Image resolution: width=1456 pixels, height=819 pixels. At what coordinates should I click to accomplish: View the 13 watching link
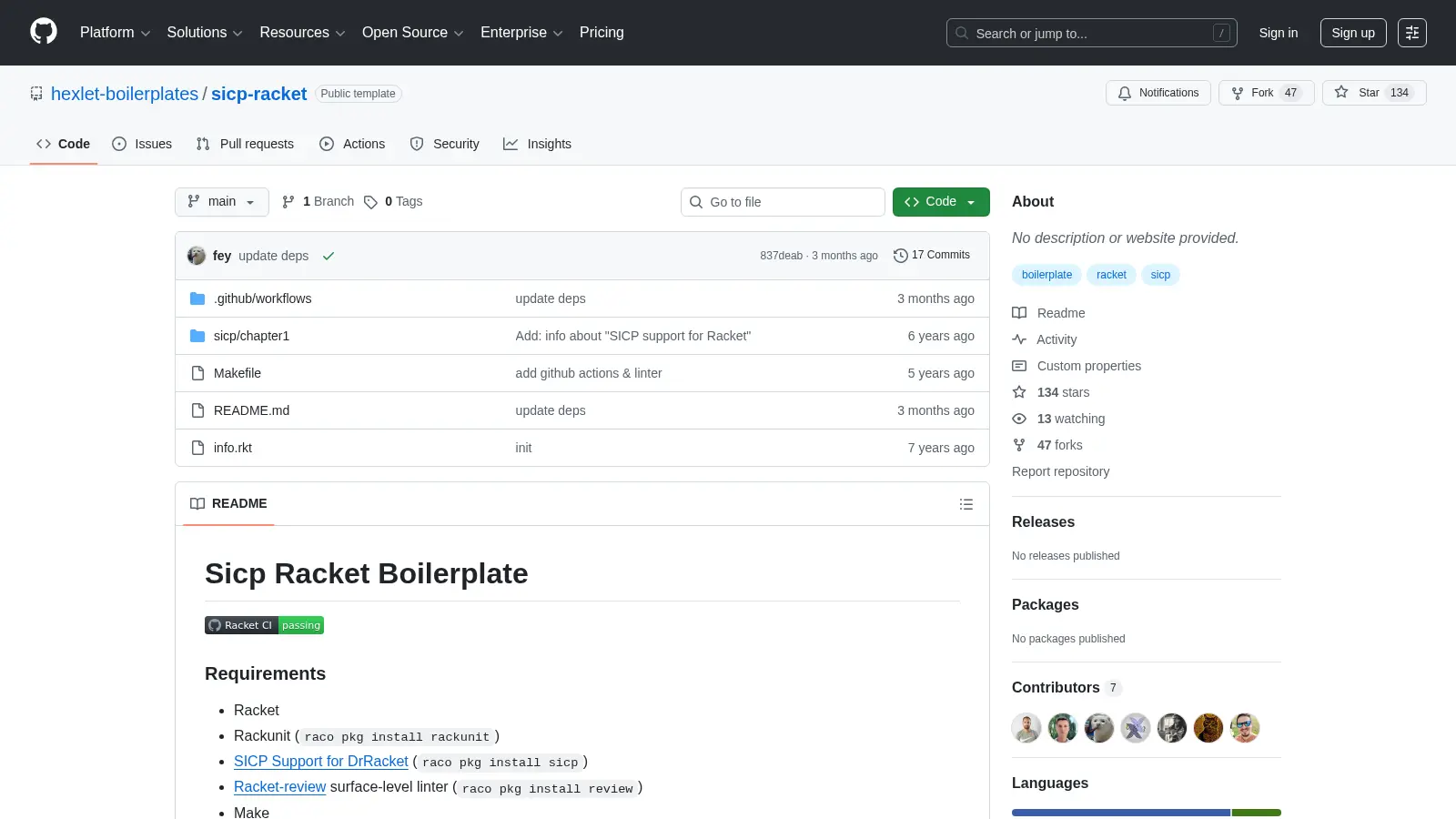coord(1059,419)
